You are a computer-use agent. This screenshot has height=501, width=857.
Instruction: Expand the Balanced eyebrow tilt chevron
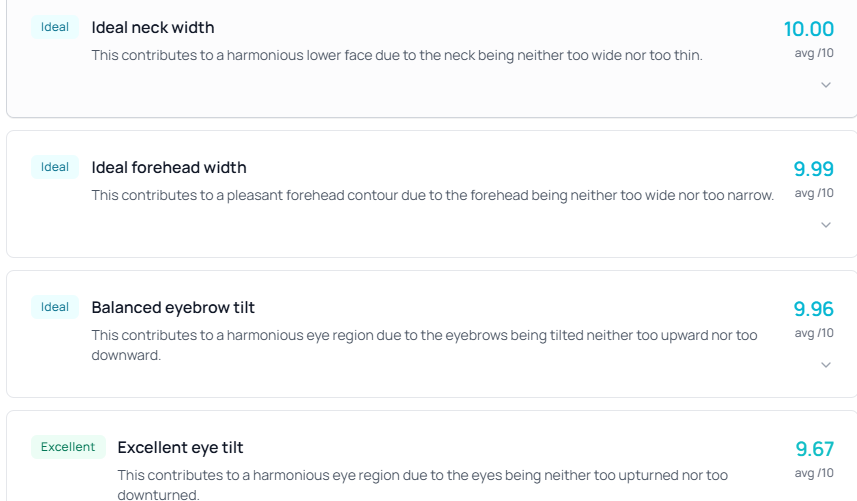(826, 365)
